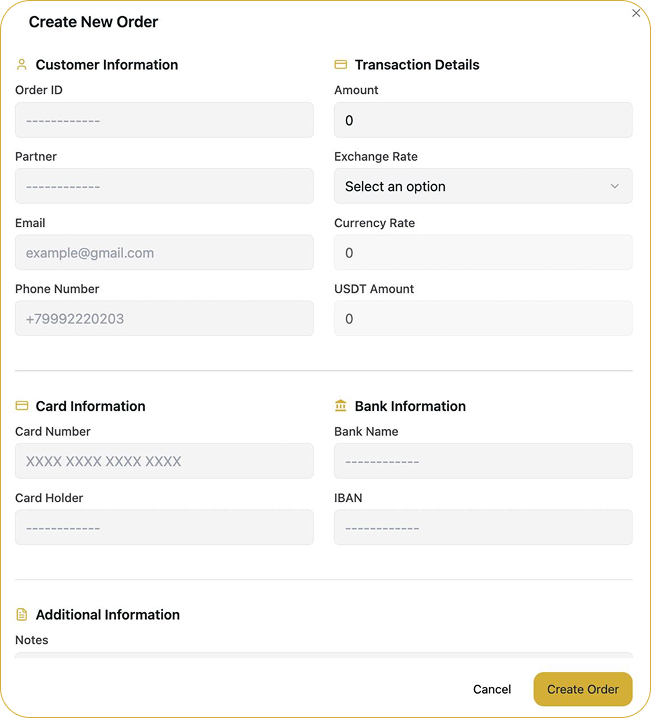
Task: Click the Bank Information heading
Action: pyautogui.click(x=410, y=406)
